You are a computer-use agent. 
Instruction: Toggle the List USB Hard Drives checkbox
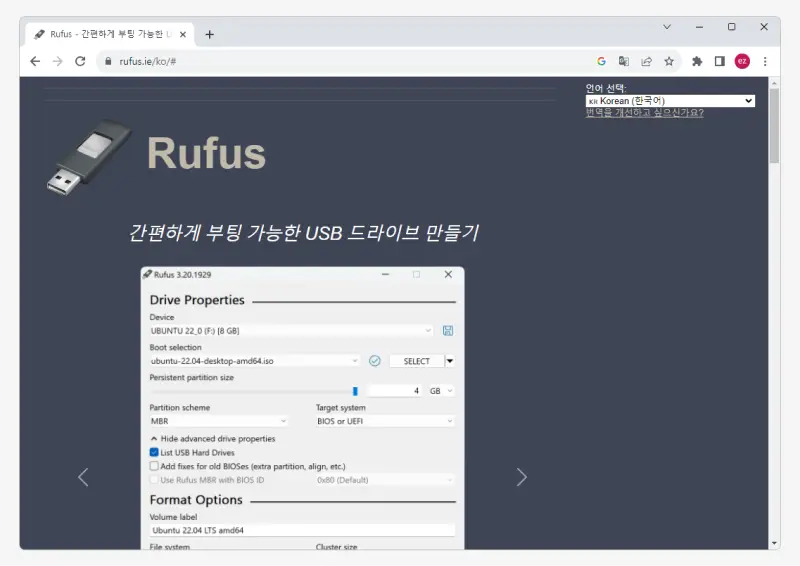point(154,452)
